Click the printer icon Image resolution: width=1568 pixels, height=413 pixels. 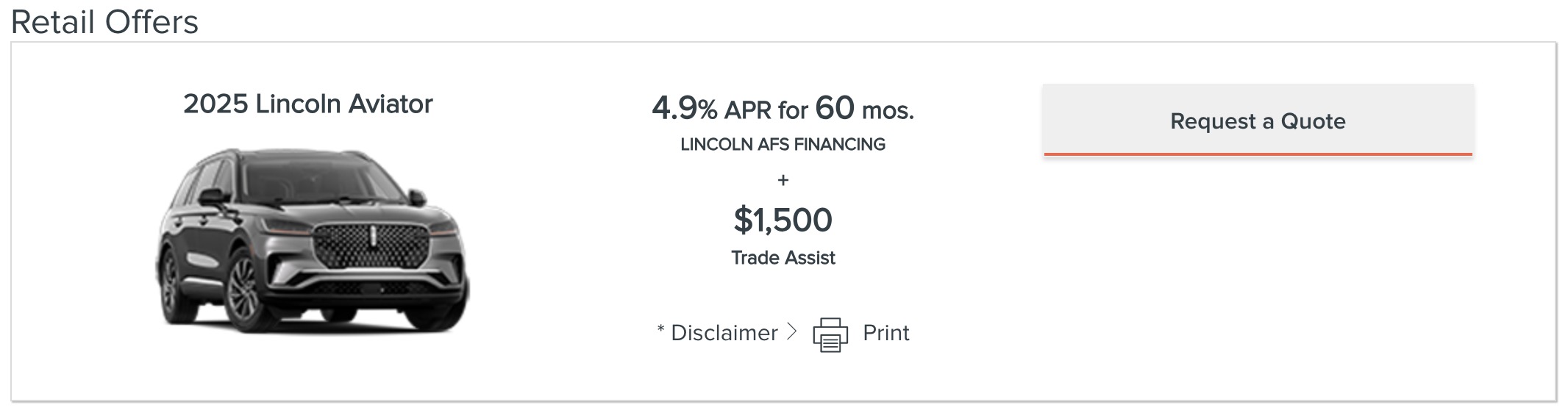point(830,334)
